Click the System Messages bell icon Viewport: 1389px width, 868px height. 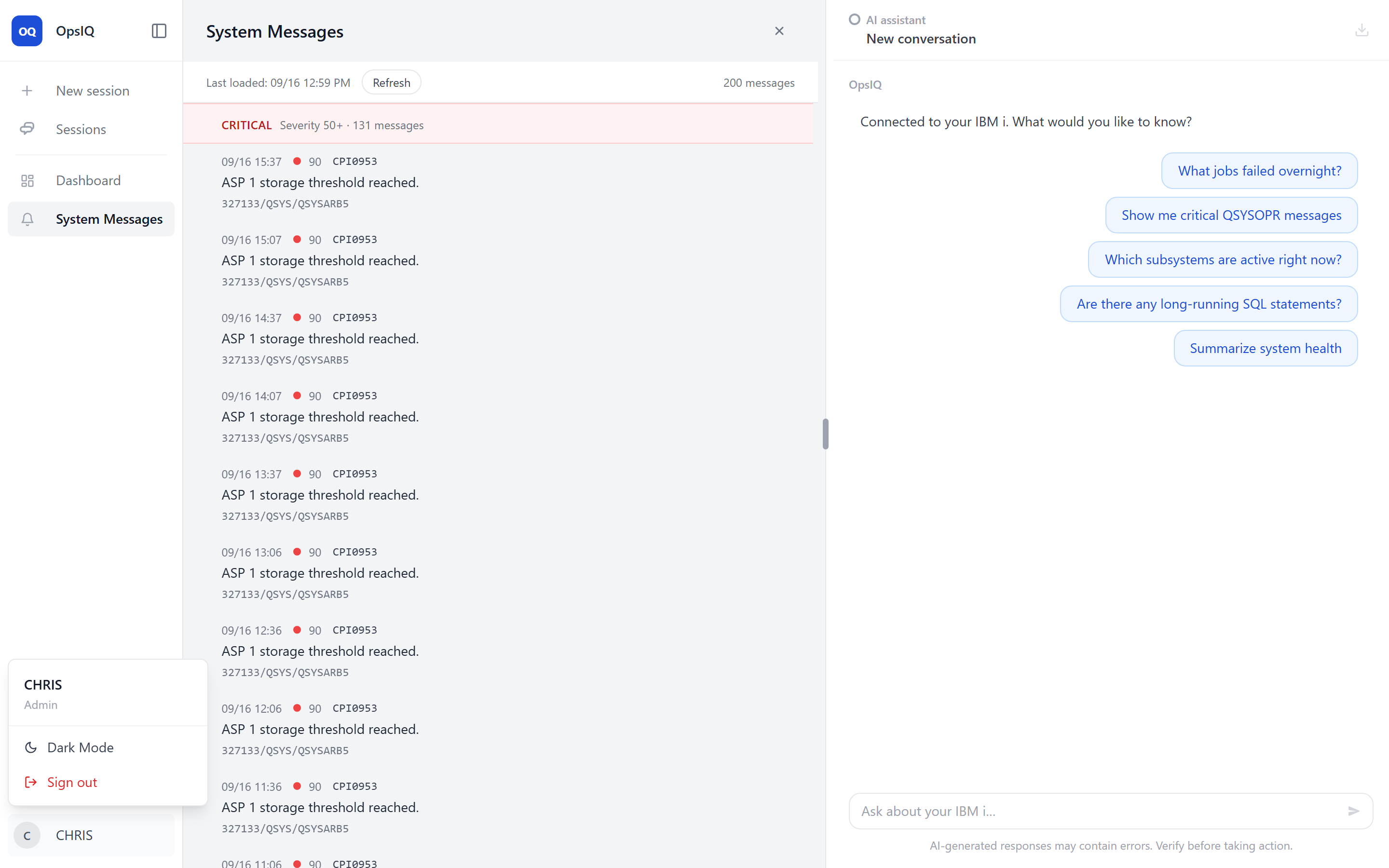coord(27,219)
